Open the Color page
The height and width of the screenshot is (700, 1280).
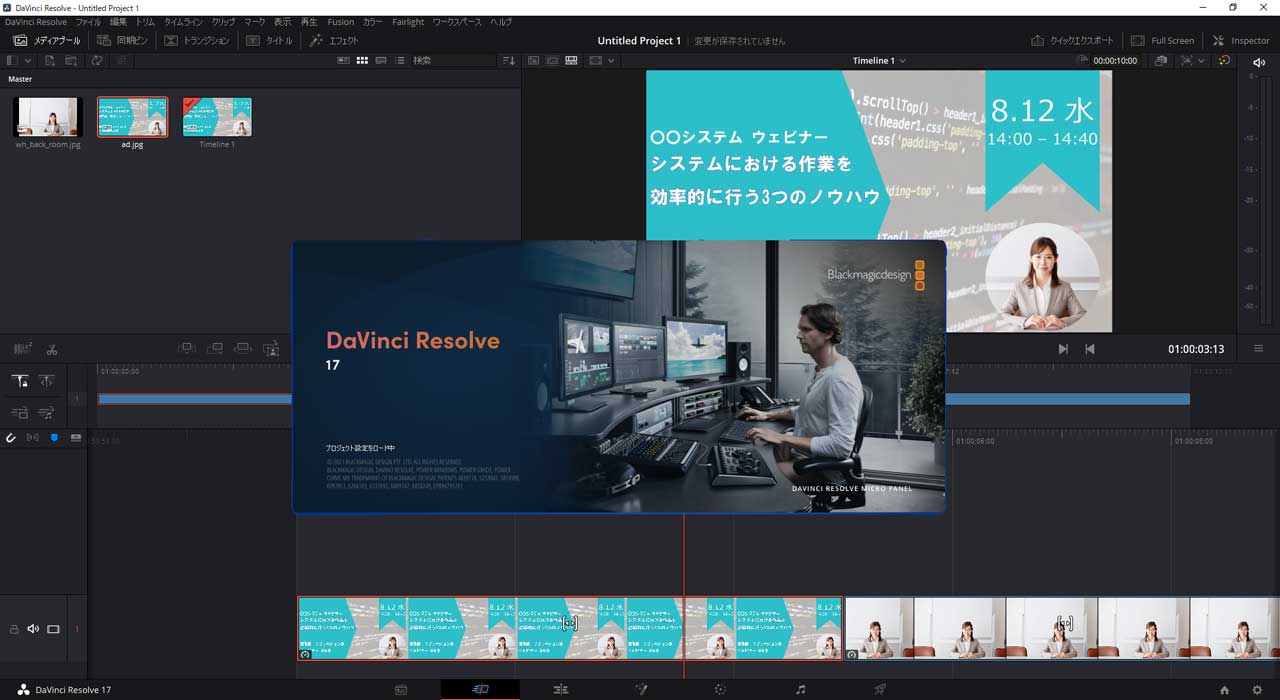pyautogui.click(x=719, y=689)
